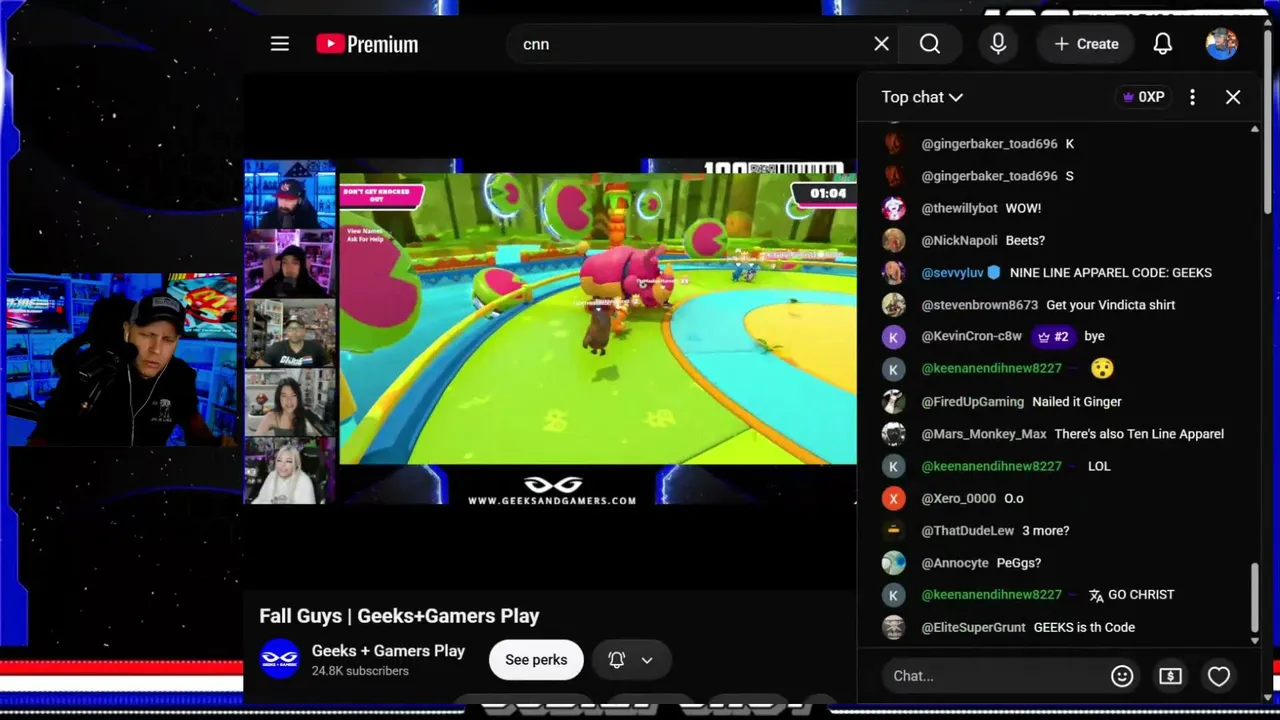Click the 'Nailed it Ginger' chat message
Screen dimensions: 1280x720
click(x=1077, y=402)
